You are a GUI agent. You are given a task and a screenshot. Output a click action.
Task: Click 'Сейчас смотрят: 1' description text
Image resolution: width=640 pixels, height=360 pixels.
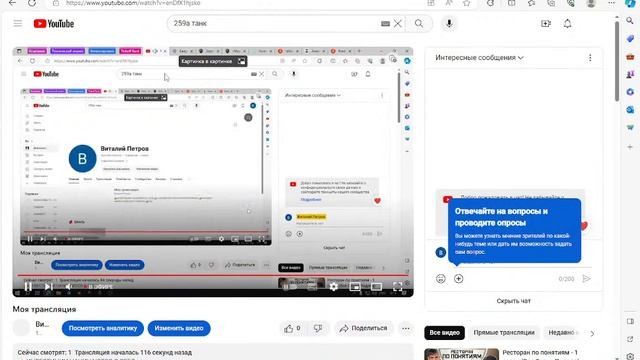tap(44, 352)
